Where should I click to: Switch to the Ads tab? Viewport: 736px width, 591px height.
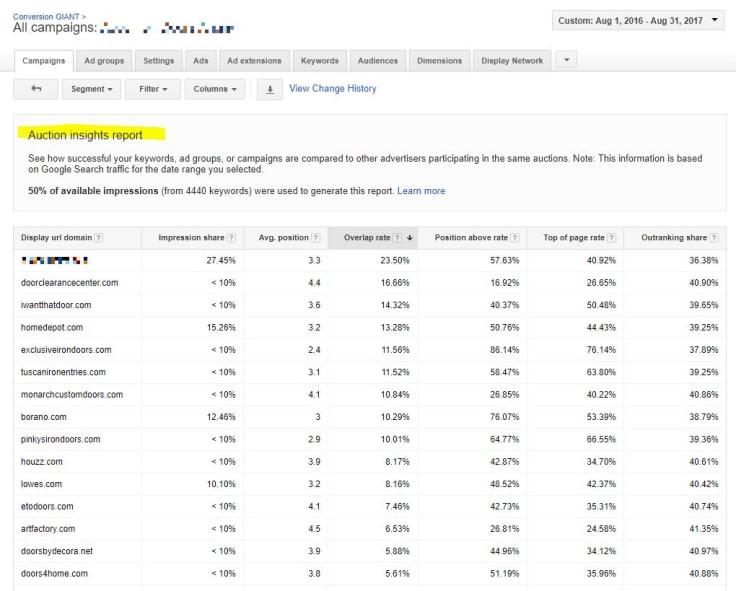[x=200, y=61]
